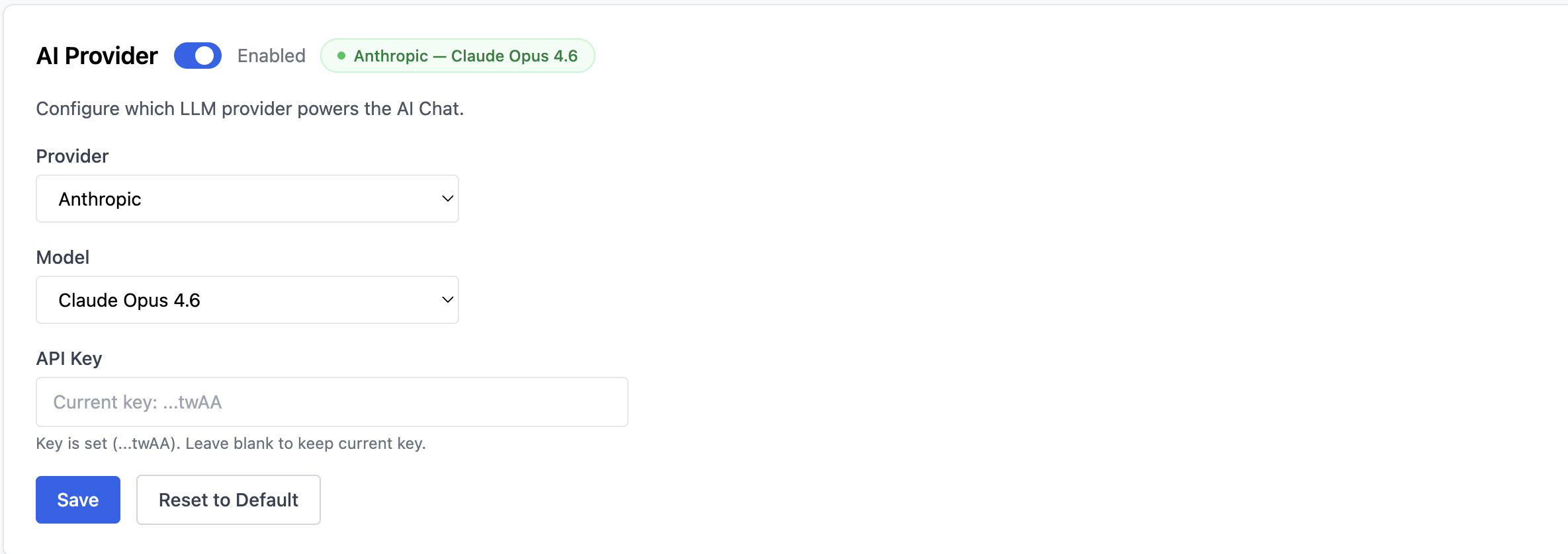Click the 'Anthropic' text in the Provider select
This screenshot has height=554, width=1568.
coord(100,199)
